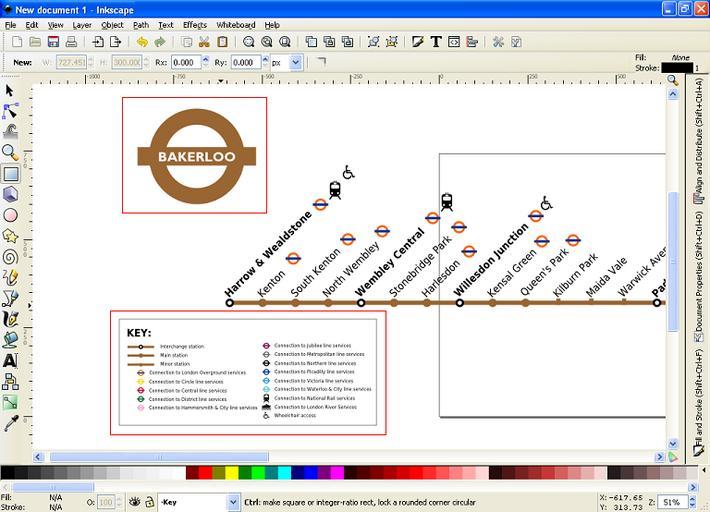Open Inkscape preferences icon
710x512 pixels.
pos(498,42)
